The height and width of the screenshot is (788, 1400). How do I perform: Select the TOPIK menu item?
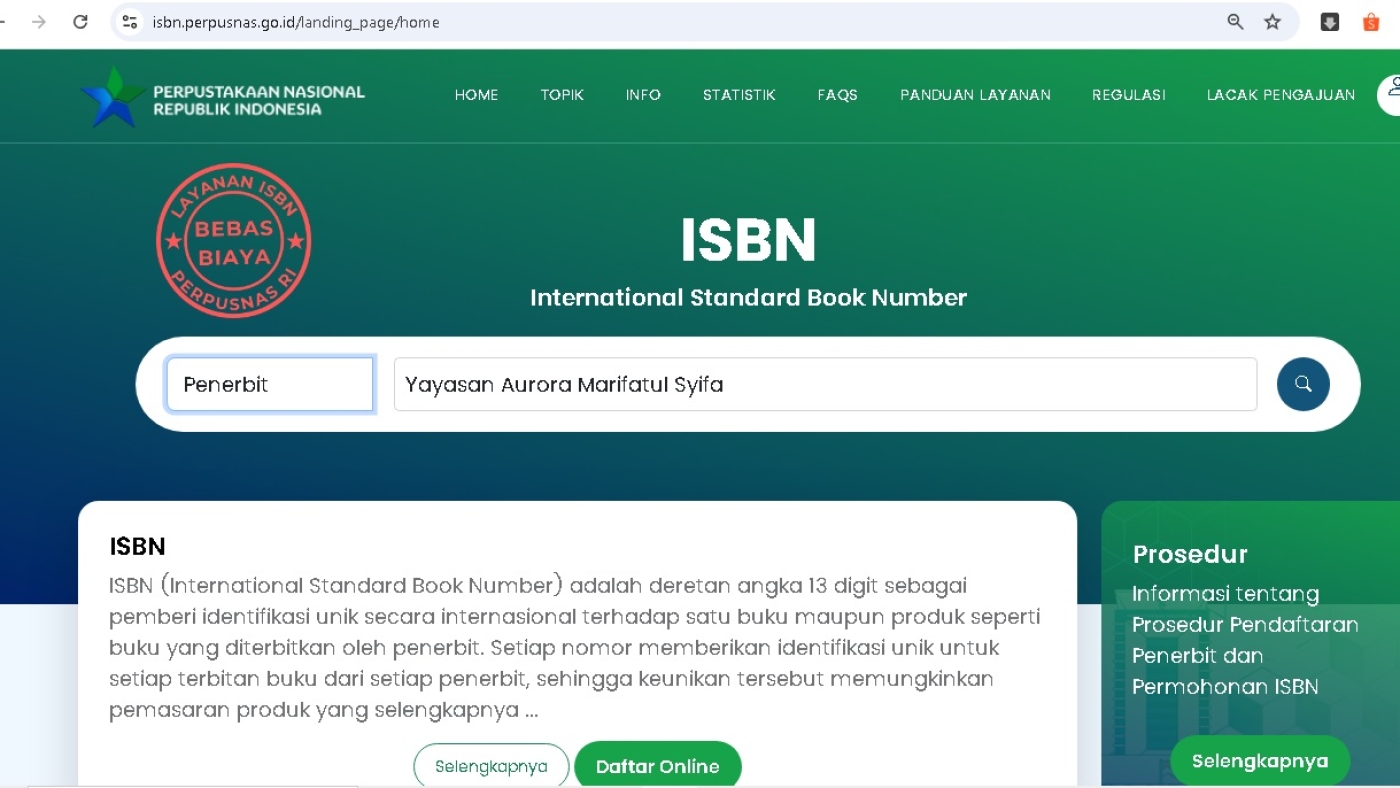[x=562, y=95]
